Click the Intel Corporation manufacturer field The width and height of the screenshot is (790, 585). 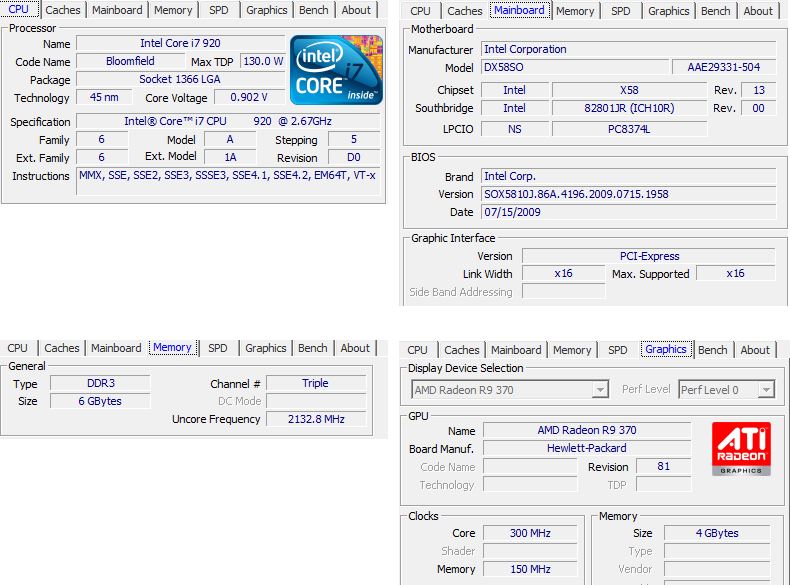tap(628, 49)
